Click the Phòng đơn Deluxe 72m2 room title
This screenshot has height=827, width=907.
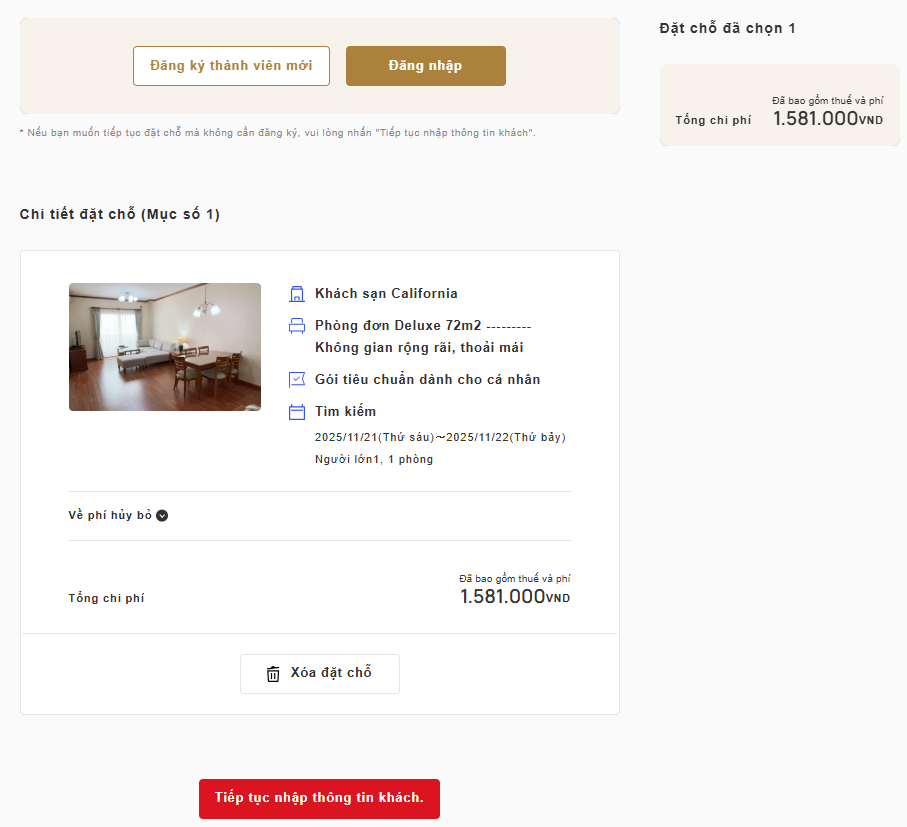pyautogui.click(x=398, y=326)
